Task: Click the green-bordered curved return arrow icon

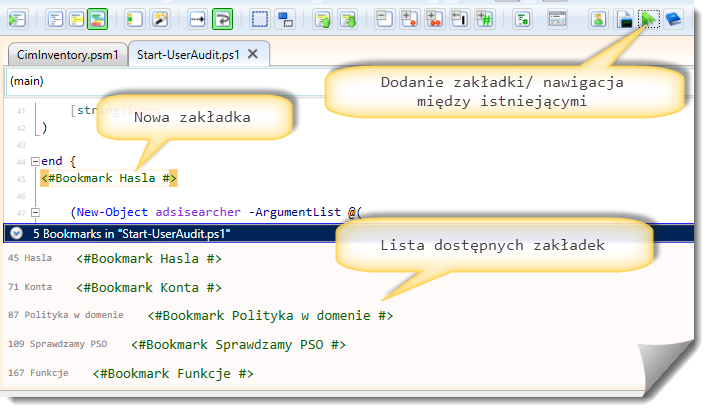Action: (x=222, y=18)
